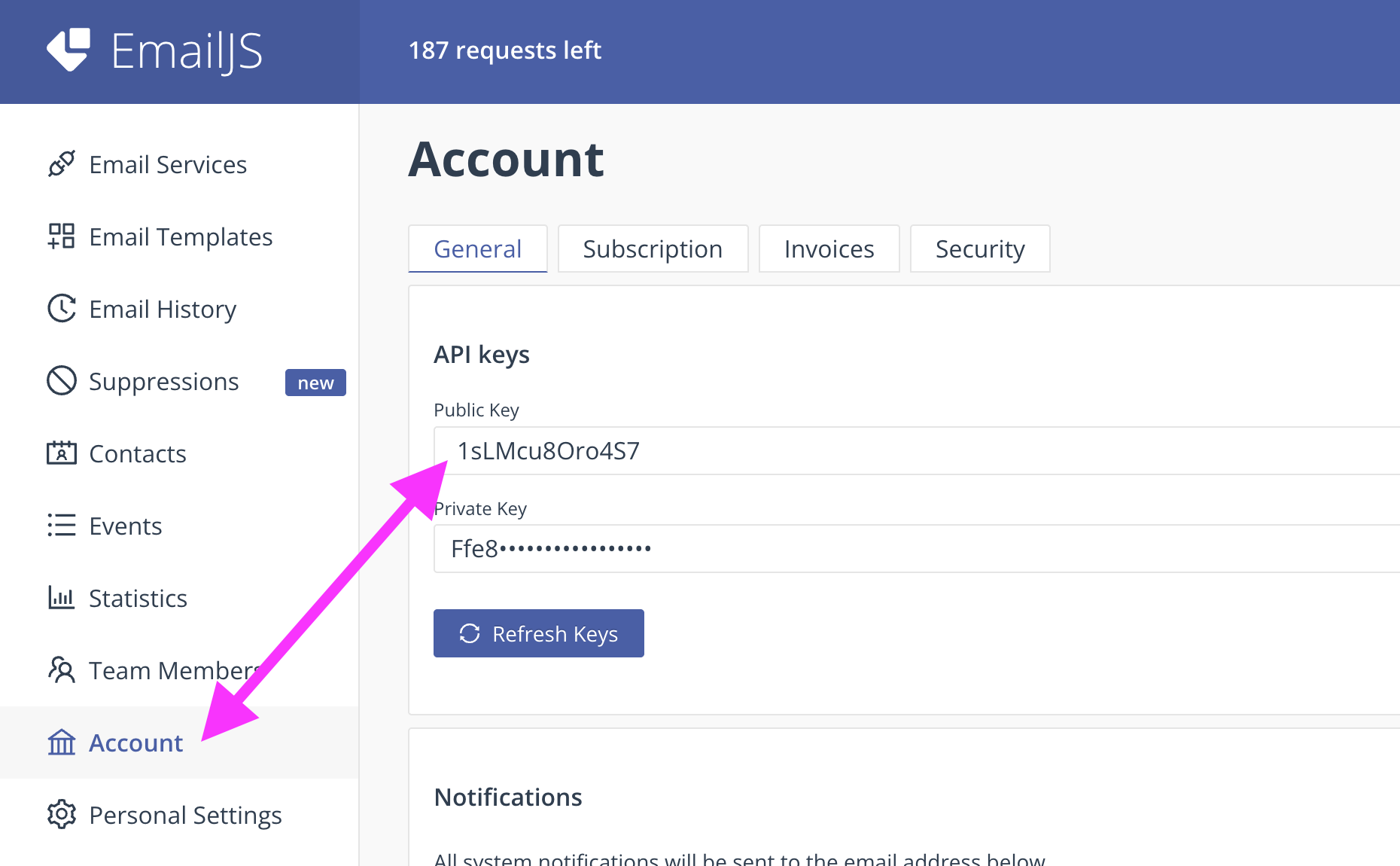This screenshot has width=1400, height=866.
Task: Open Email Services via plug icon
Action: coord(62,164)
